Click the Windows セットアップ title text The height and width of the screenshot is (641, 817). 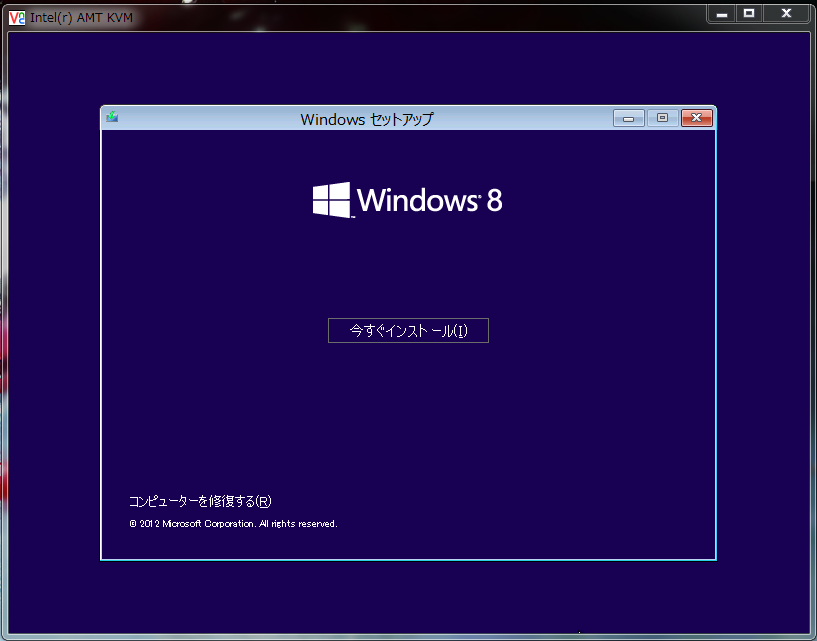367,119
